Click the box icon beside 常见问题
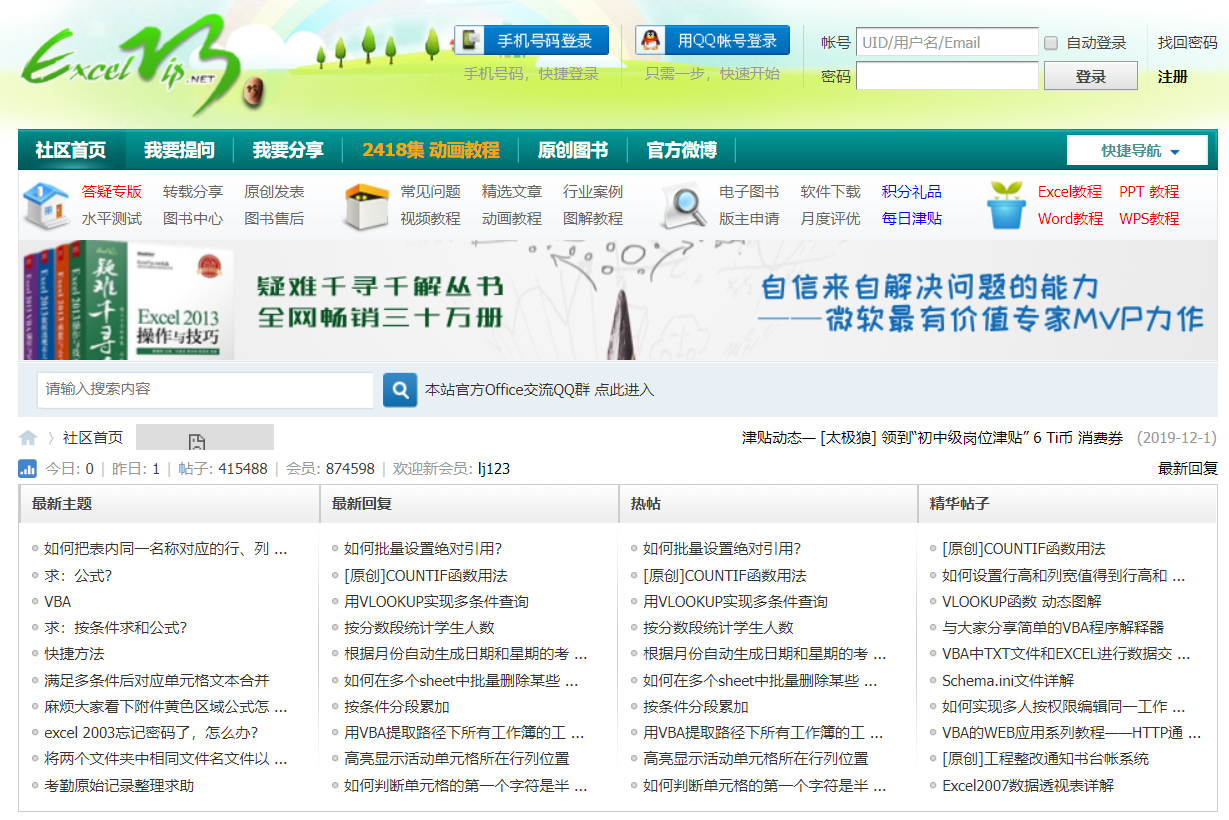Viewport: 1229px width, 820px height. pyautogui.click(x=366, y=205)
